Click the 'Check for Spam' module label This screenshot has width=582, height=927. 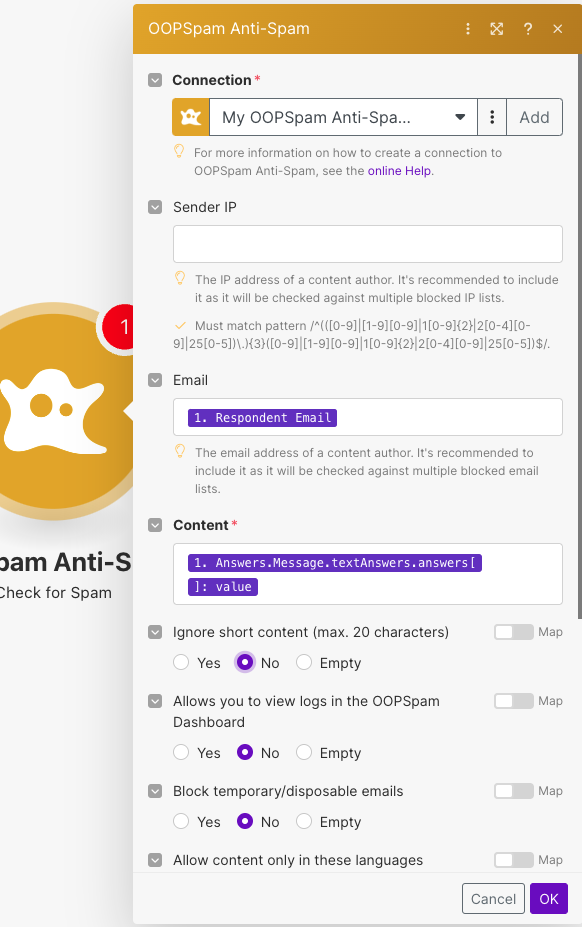[x=54, y=592]
